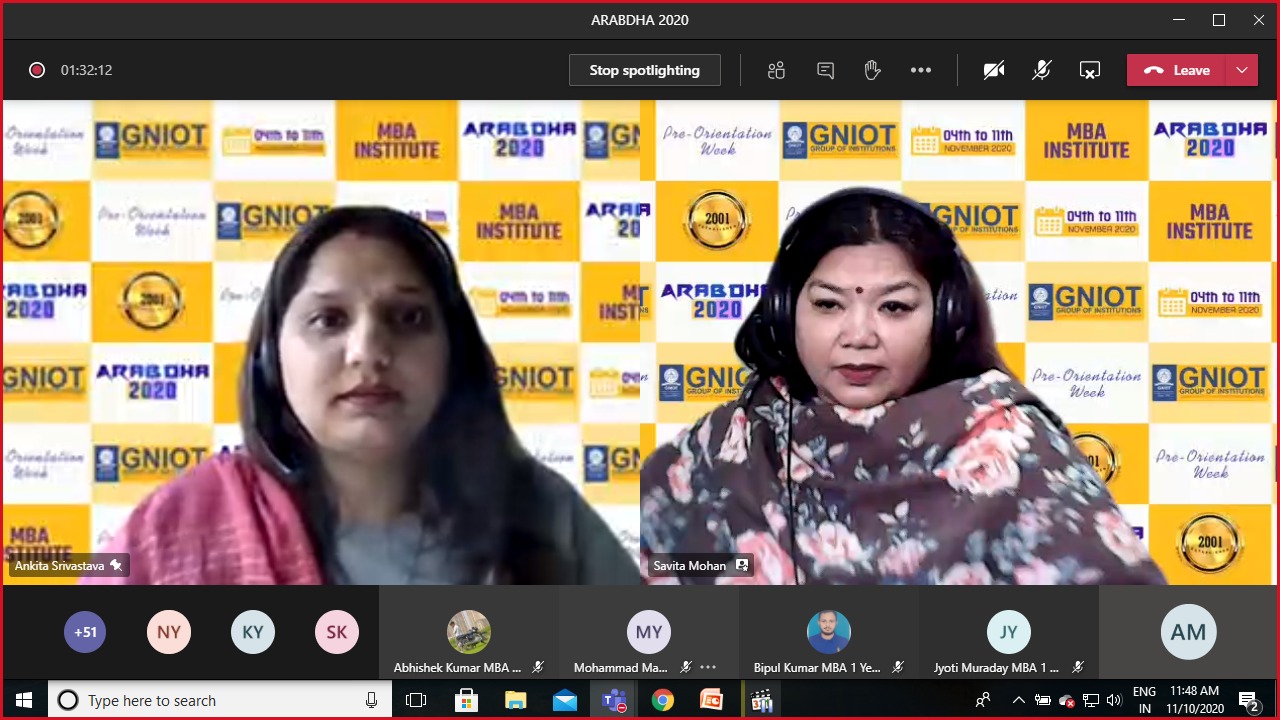Open options for Mohammad's participant tile
The image size is (1280, 720).
pos(709,667)
